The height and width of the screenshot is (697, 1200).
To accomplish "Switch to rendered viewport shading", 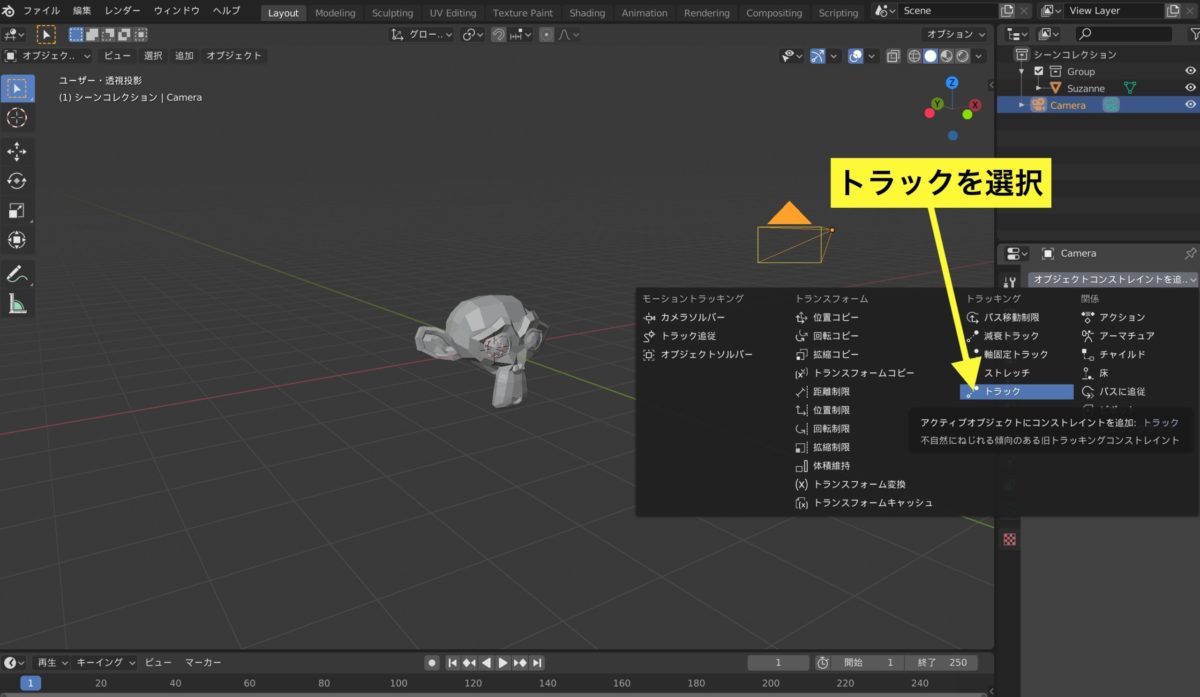I will [x=962, y=56].
